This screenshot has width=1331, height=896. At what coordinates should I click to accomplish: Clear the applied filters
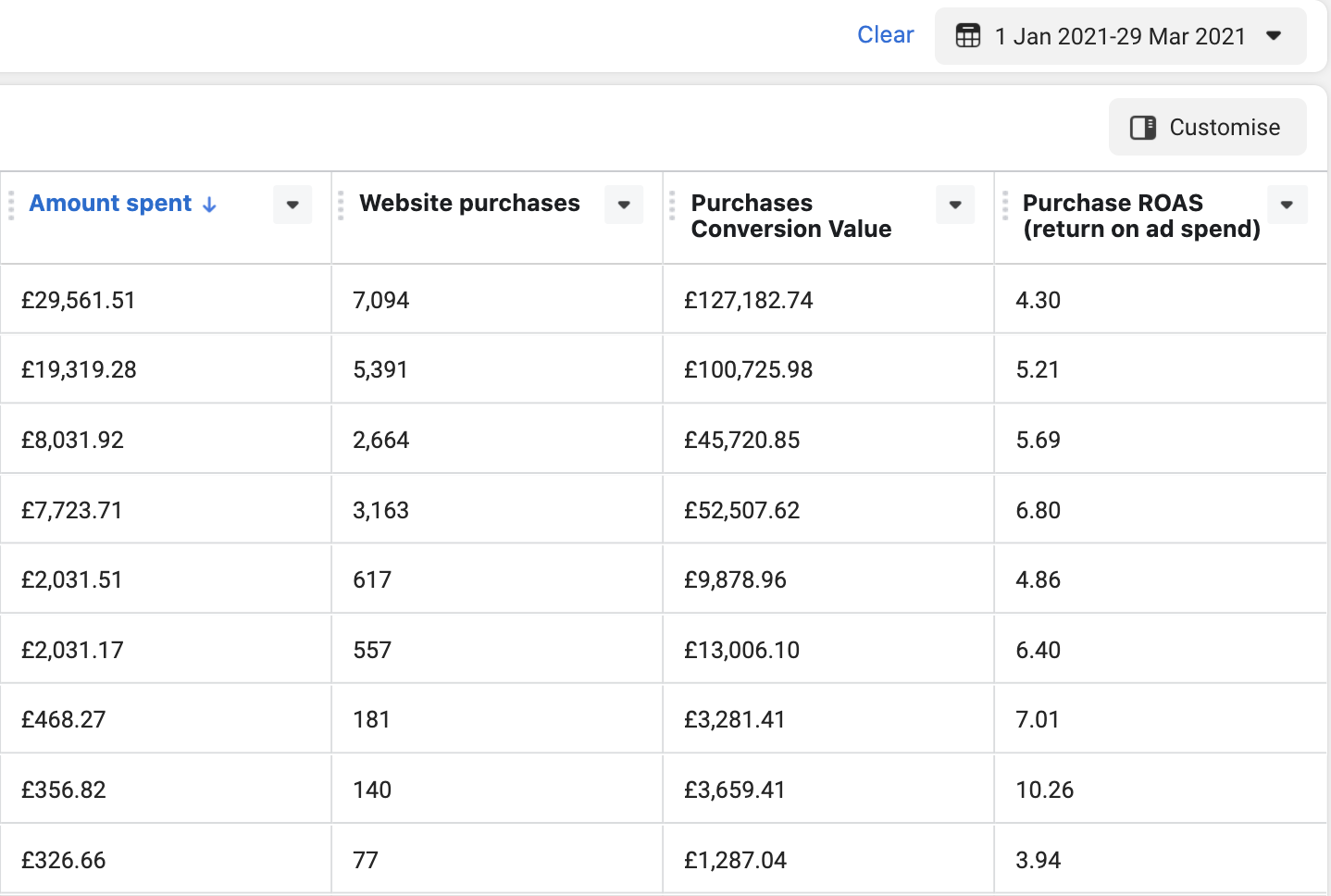tap(885, 35)
